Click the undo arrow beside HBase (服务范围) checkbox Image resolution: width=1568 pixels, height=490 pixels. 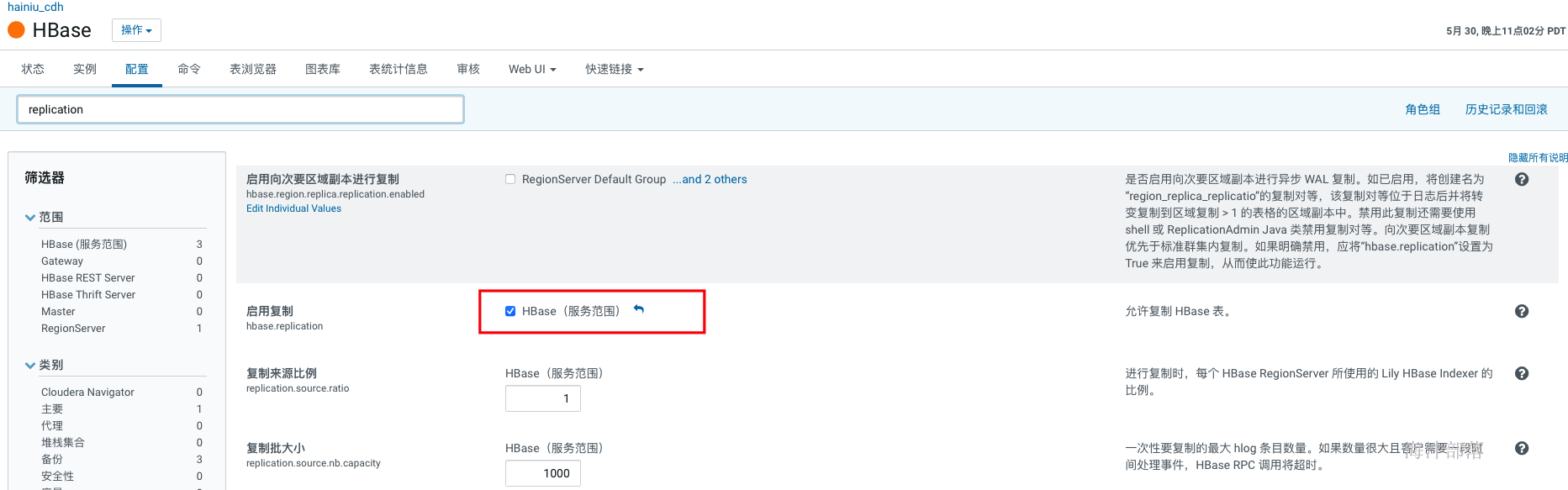pos(639,310)
